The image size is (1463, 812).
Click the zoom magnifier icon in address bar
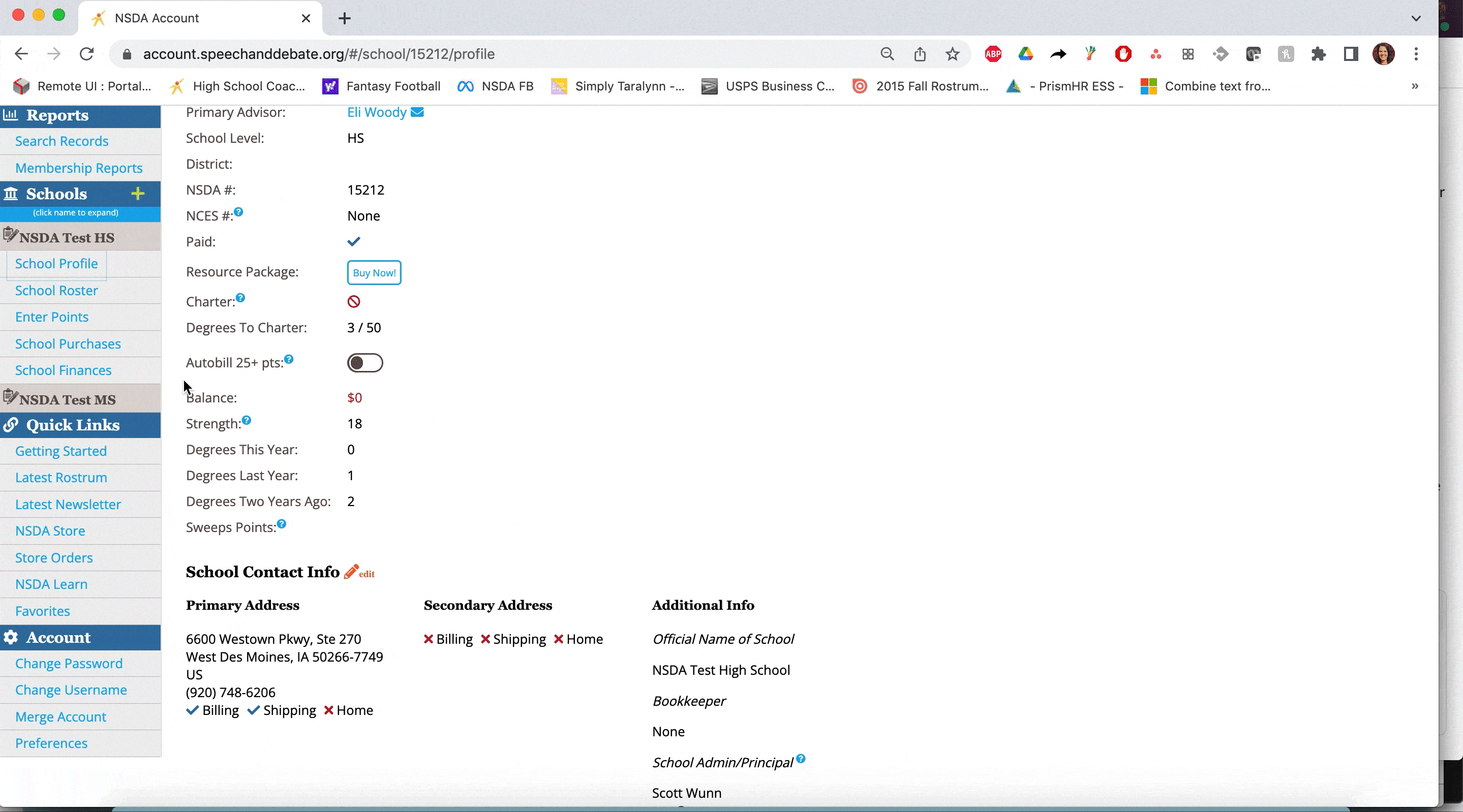[887, 54]
